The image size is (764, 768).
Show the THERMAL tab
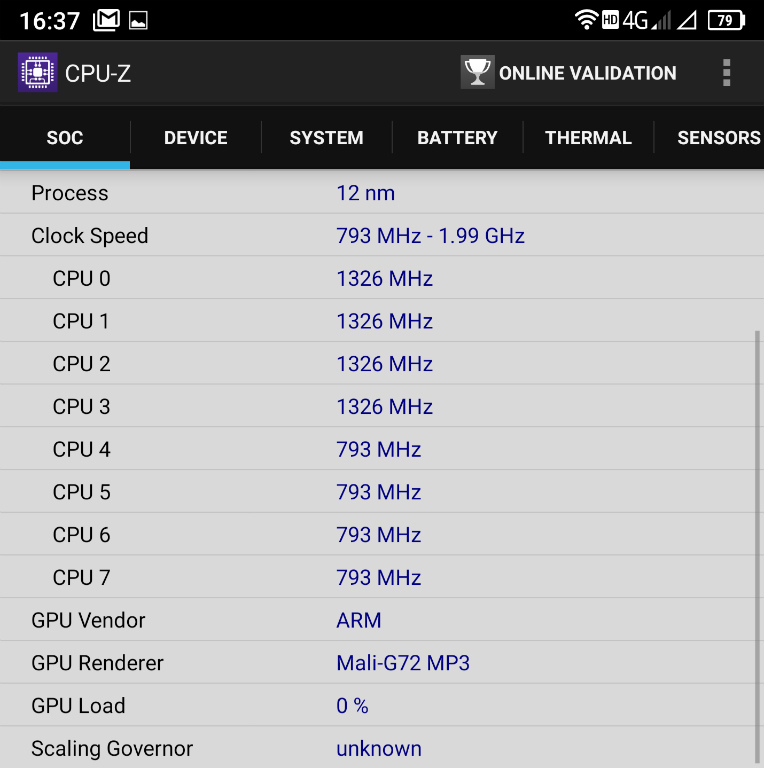[588, 138]
